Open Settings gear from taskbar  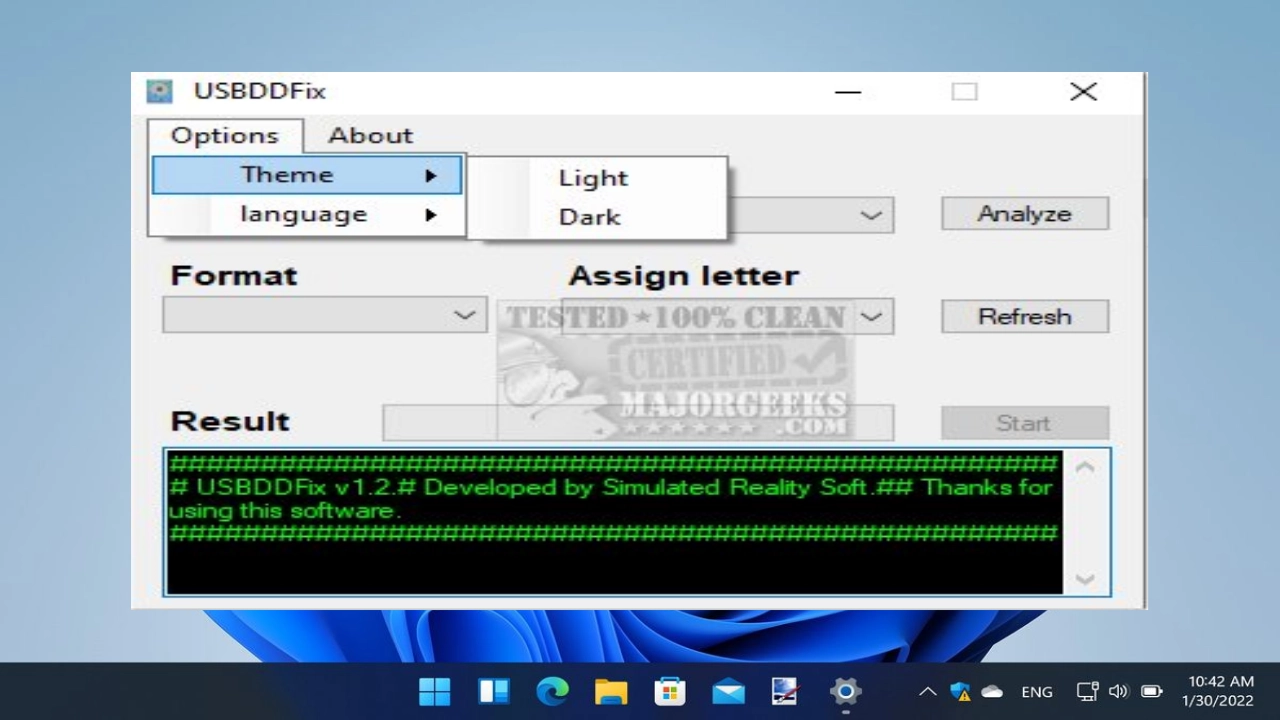coord(845,691)
